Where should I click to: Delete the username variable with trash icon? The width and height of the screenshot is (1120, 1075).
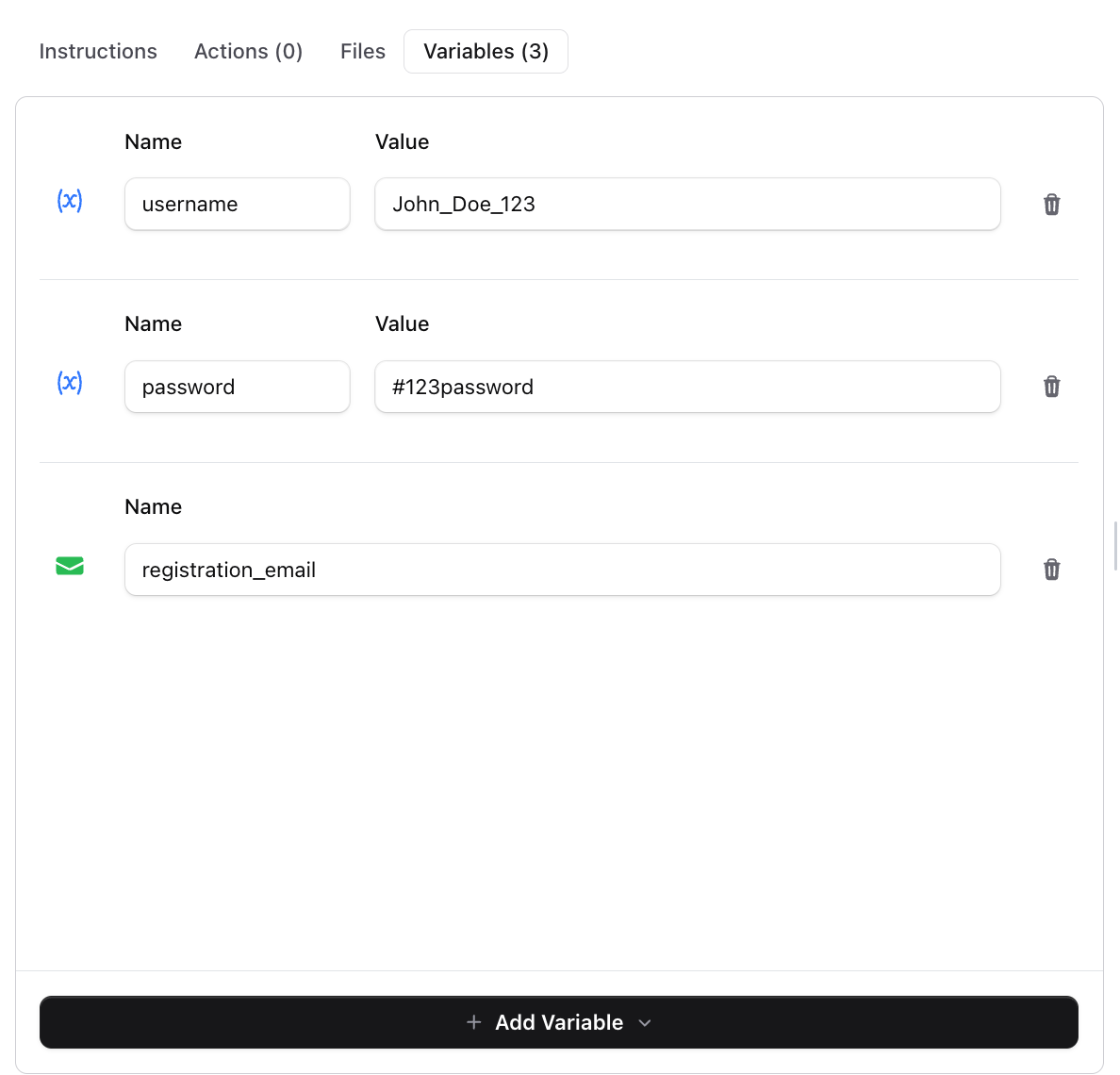(x=1051, y=205)
